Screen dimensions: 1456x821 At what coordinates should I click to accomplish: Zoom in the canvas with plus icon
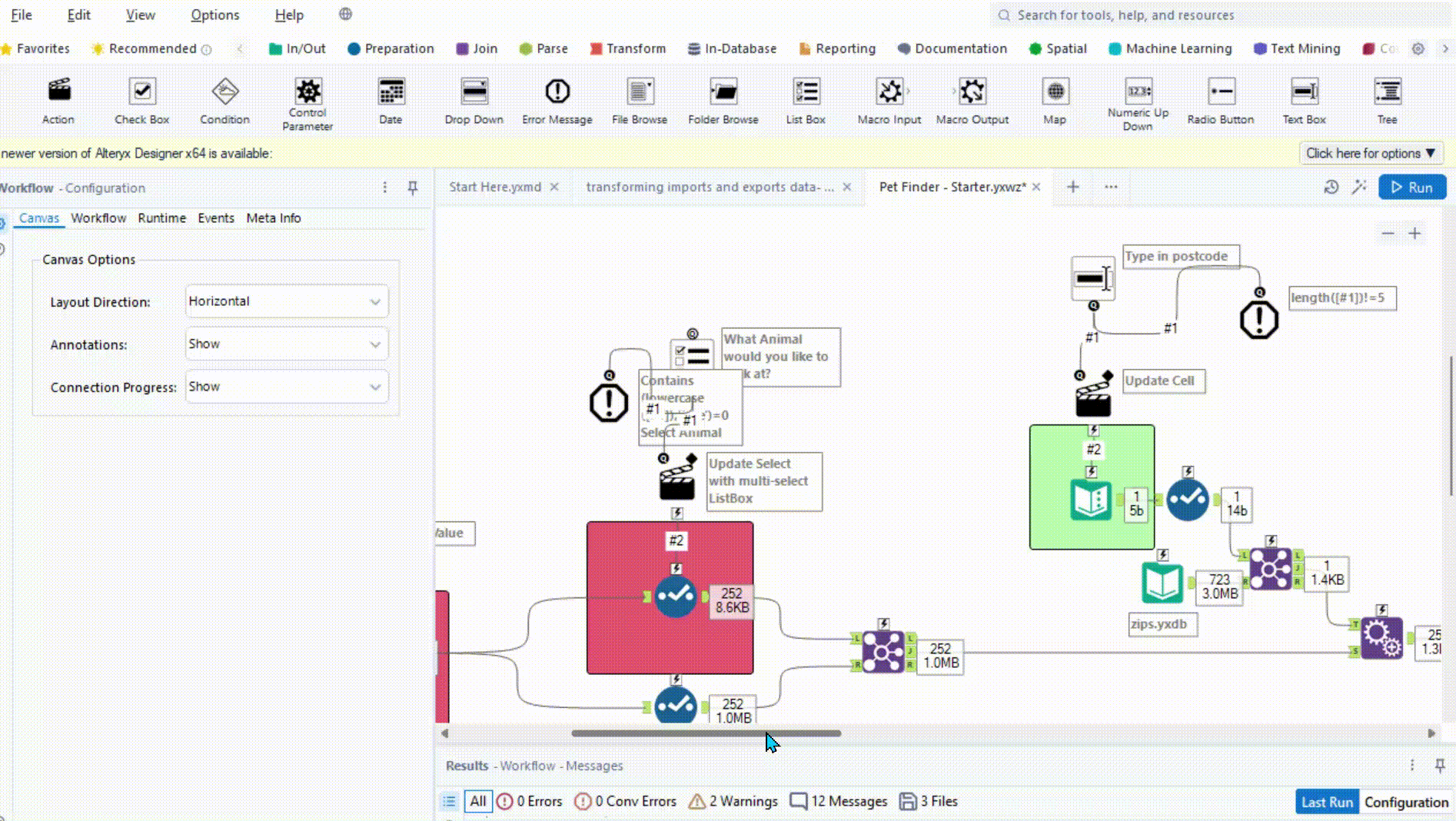click(1414, 234)
